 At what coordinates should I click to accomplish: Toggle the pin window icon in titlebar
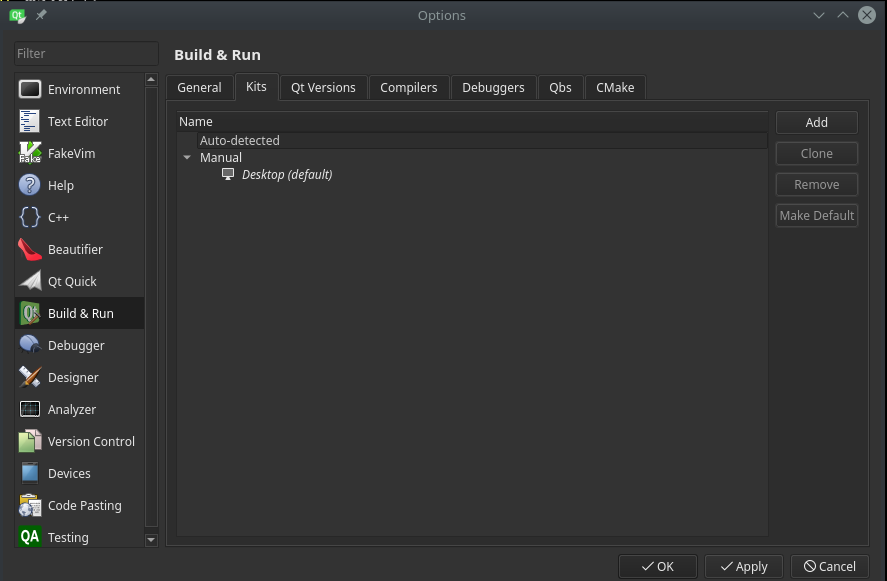pos(41,16)
